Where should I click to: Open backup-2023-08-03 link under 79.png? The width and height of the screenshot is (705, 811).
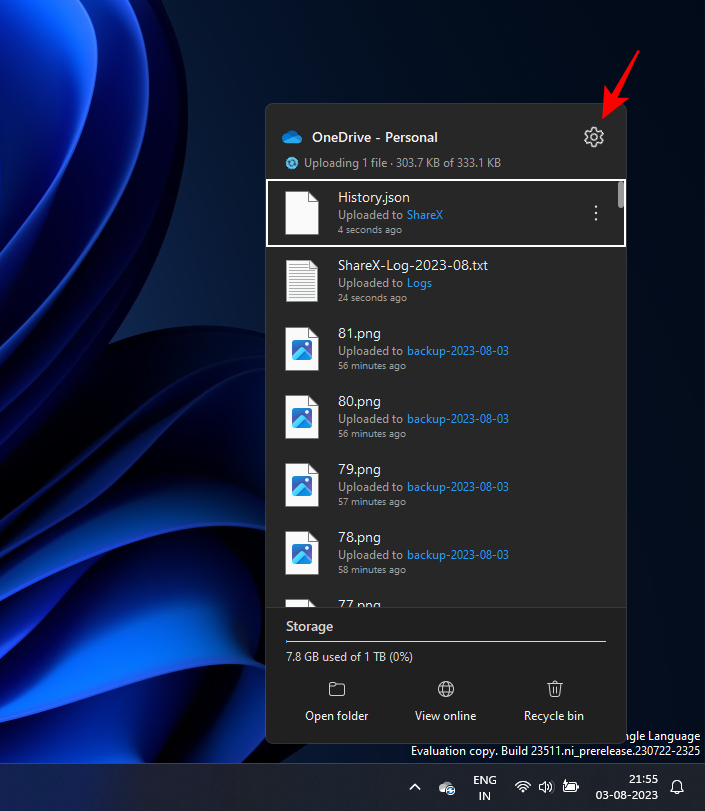[x=458, y=487]
